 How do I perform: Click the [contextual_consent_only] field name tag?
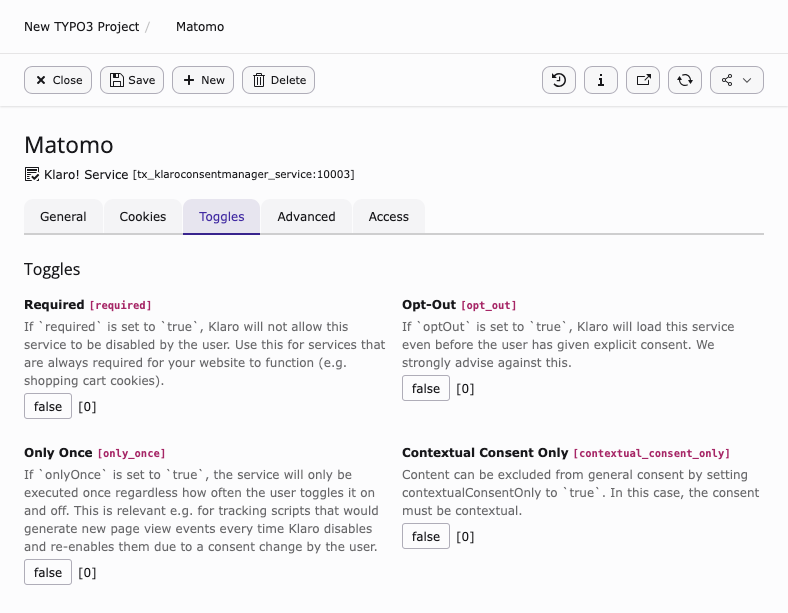point(651,453)
